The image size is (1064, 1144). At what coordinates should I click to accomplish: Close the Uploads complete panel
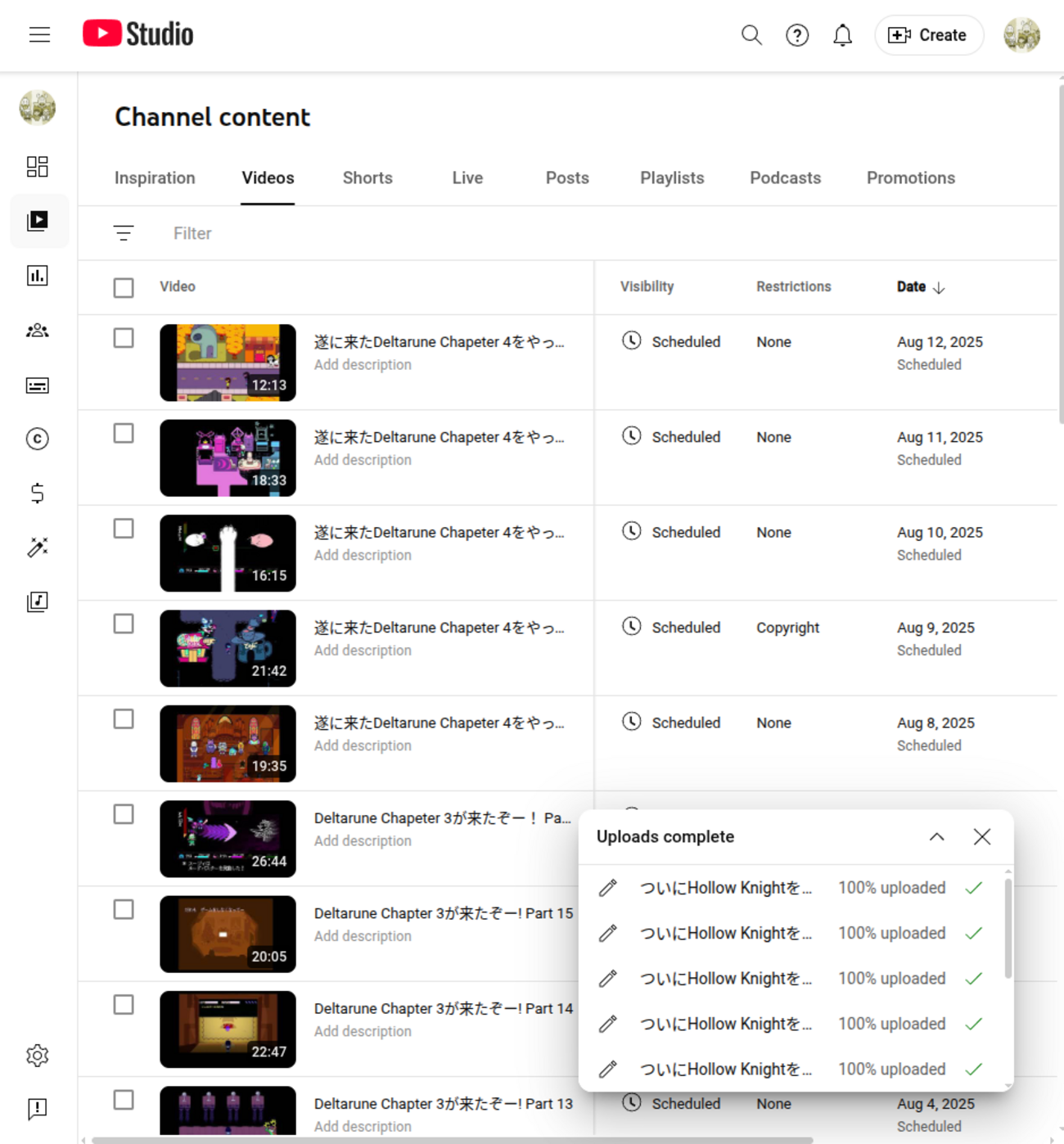point(982,836)
